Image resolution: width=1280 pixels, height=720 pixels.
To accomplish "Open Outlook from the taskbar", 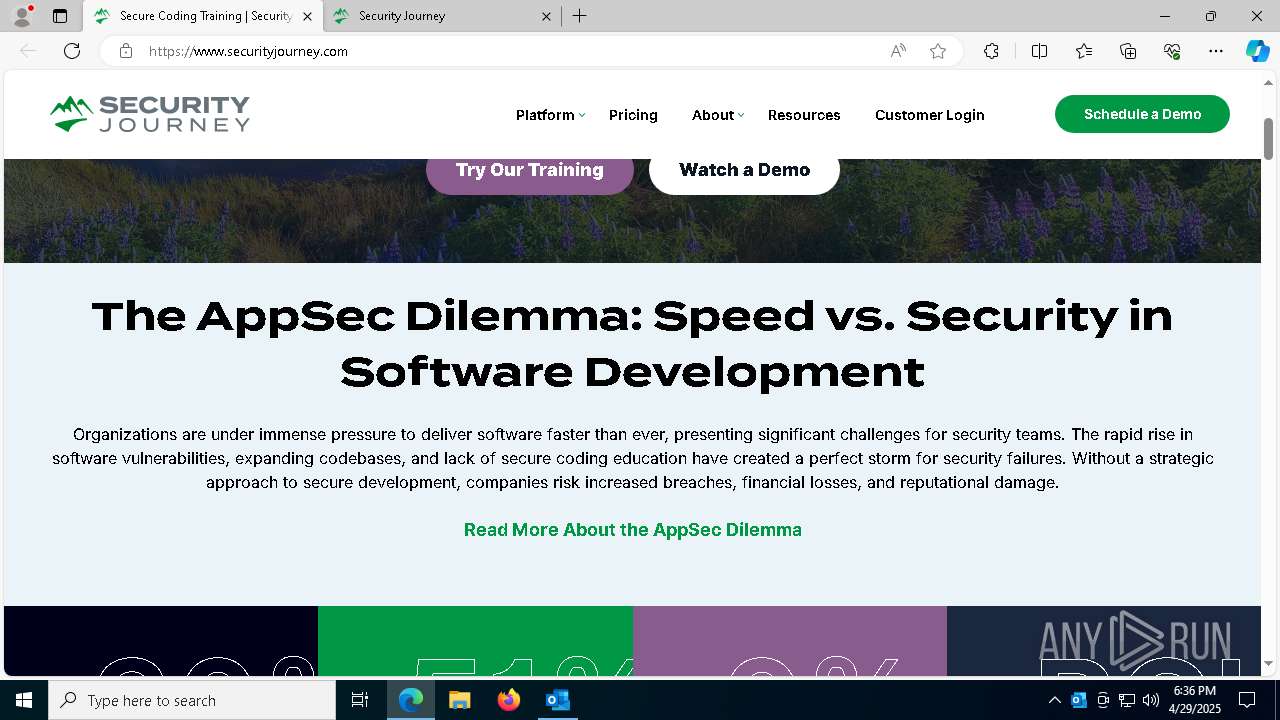I will (557, 700).
